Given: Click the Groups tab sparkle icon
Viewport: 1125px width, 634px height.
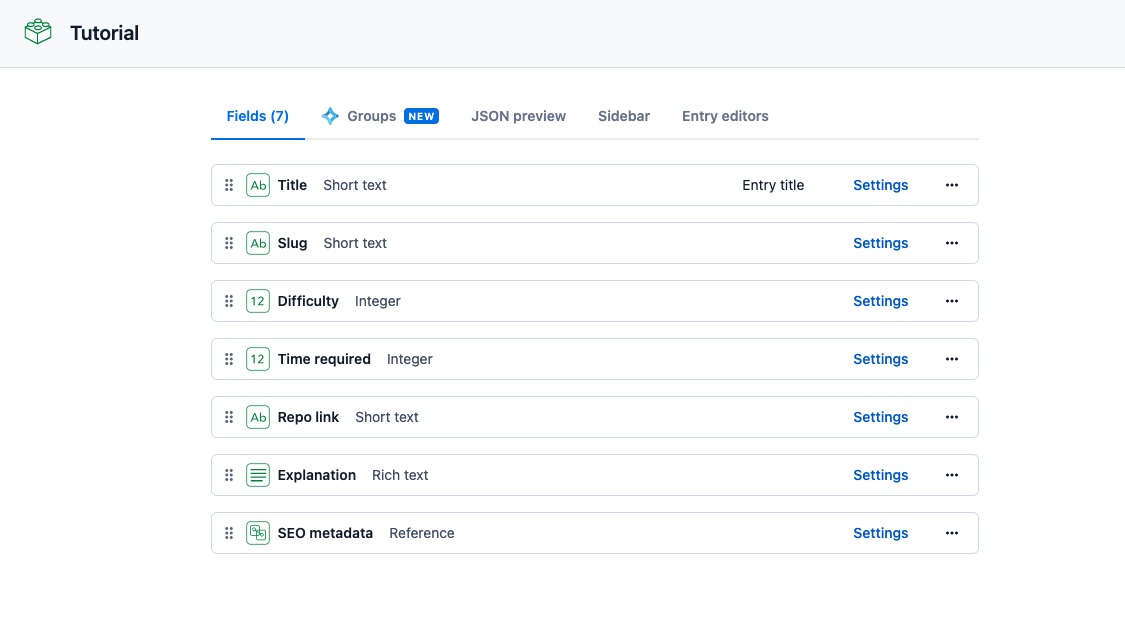Looking at the screenshot, I should (330, 116).
